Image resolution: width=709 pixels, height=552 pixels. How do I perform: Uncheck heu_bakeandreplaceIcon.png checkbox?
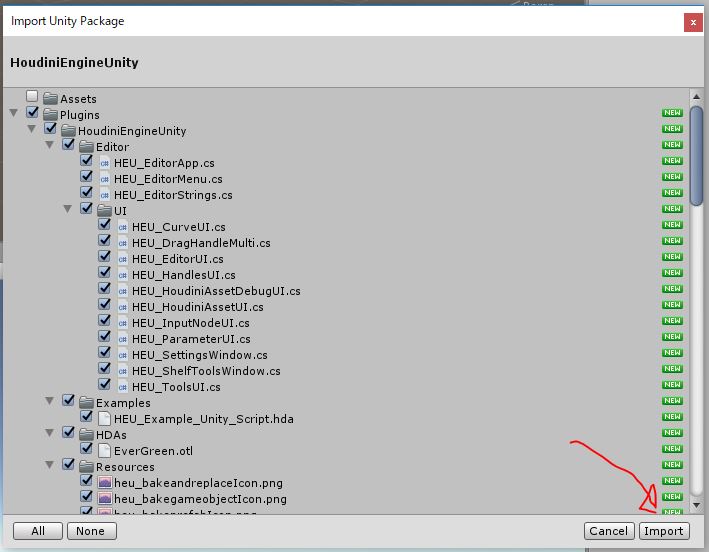86,480
